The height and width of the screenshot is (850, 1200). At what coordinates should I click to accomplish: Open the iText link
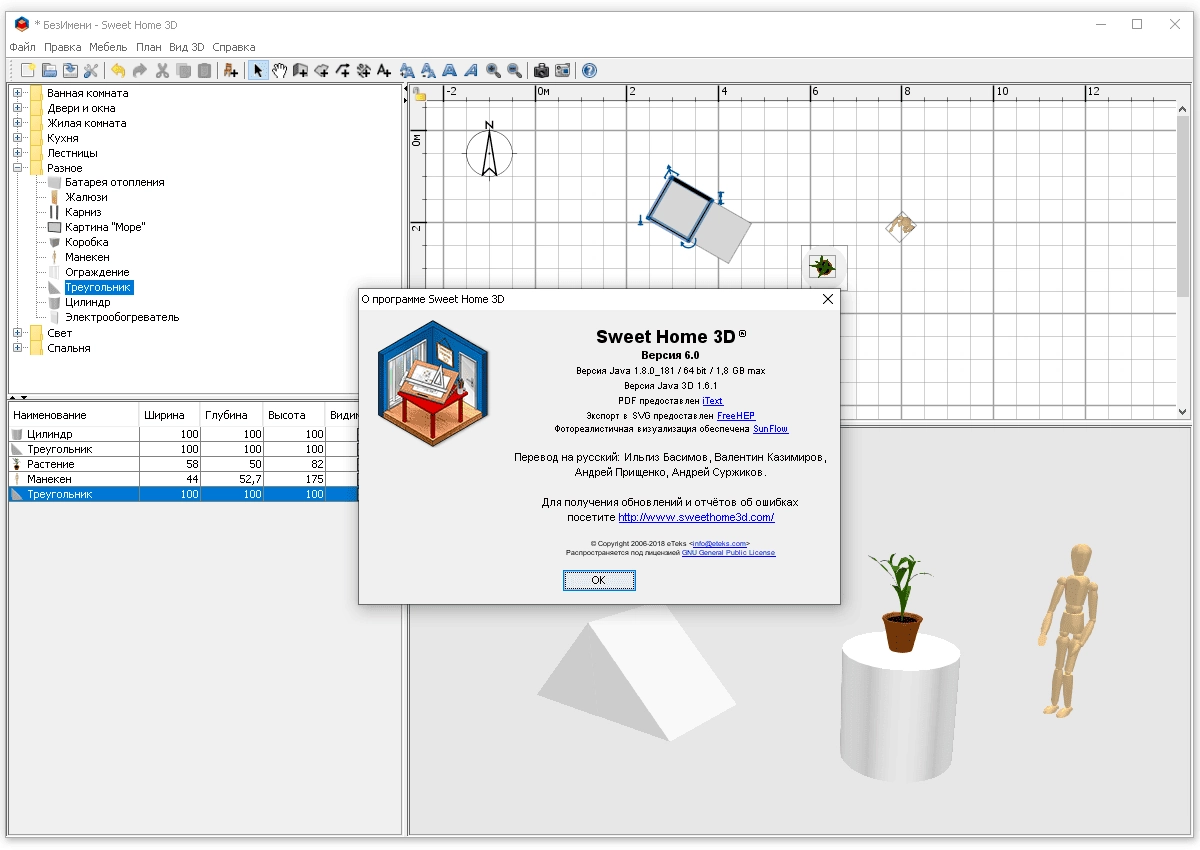pyautogui.click(x=712, y=400)
